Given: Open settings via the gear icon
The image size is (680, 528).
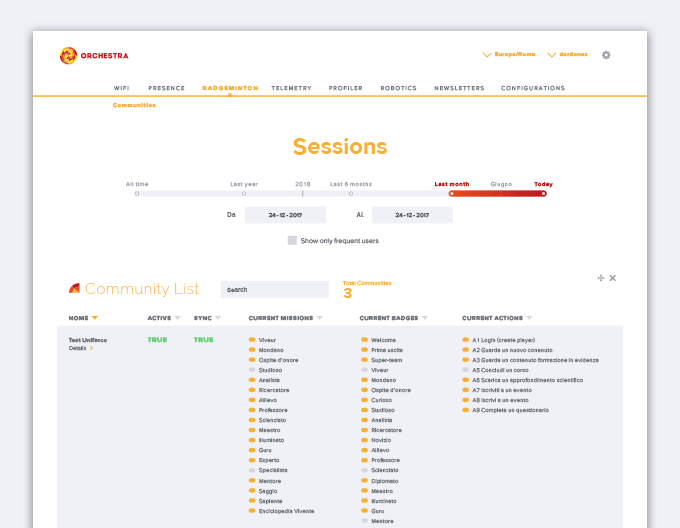Looking at the screenshot, I should click(606, 55).
